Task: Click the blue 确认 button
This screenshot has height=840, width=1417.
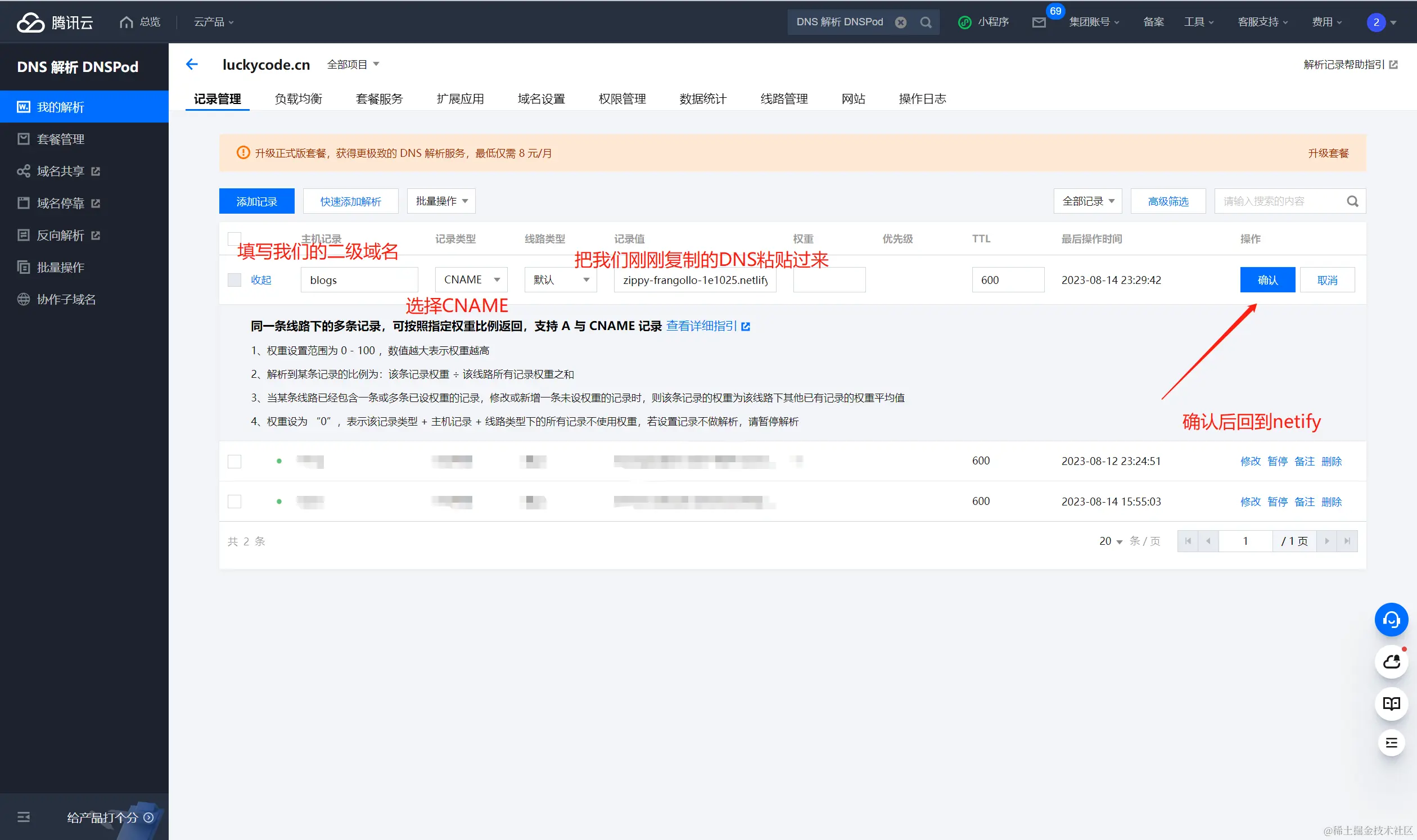Action: 1267,279
